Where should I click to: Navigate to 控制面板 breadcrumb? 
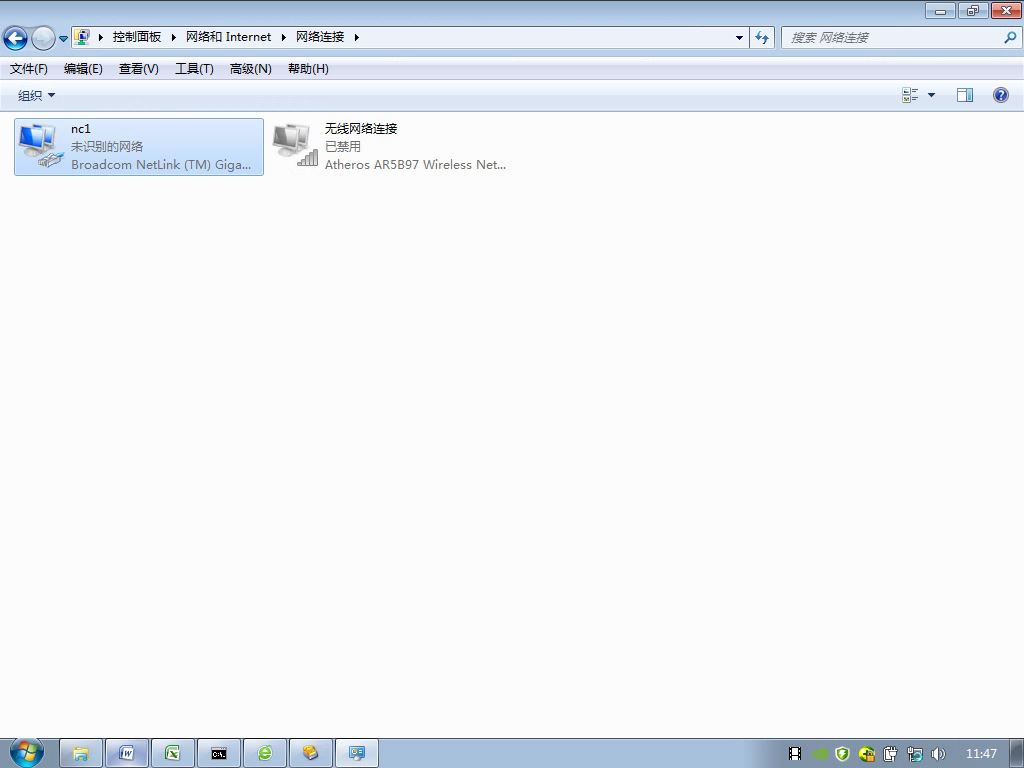(x=136, y=37)
